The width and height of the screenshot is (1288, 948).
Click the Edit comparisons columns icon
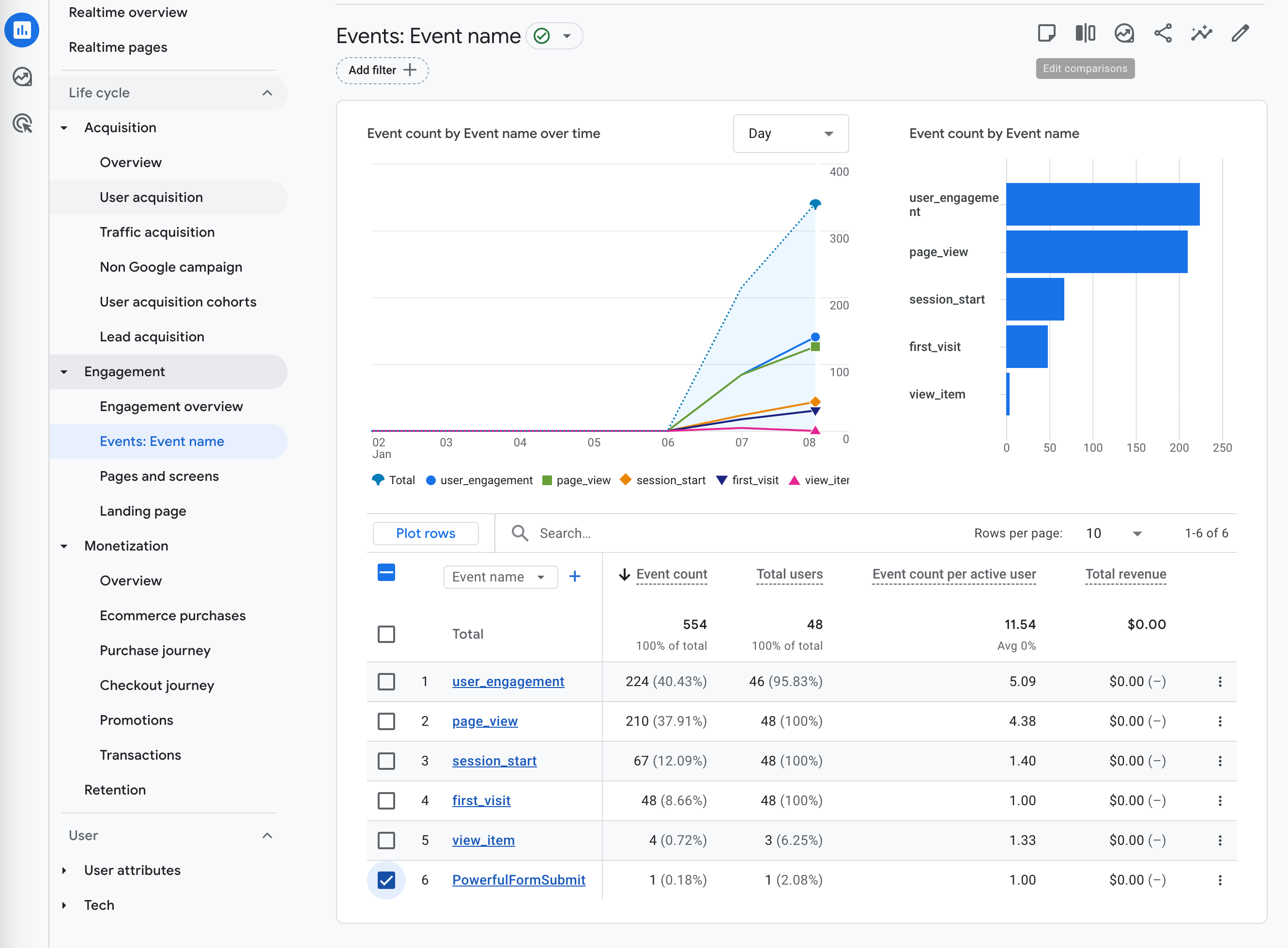tap(1085, 33)
